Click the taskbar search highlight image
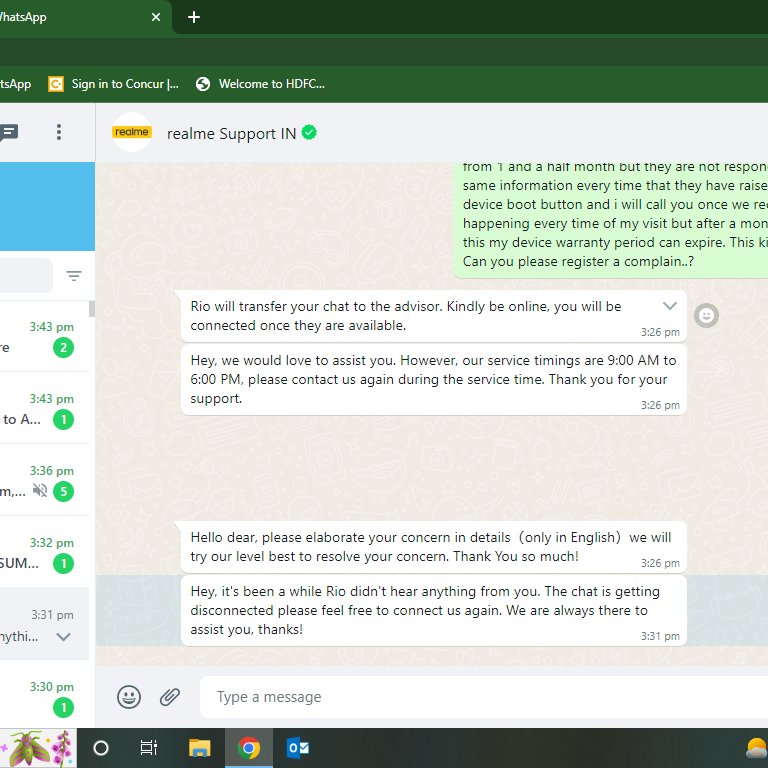The width and height of the screenshot is (768, 768). [38, 748]
